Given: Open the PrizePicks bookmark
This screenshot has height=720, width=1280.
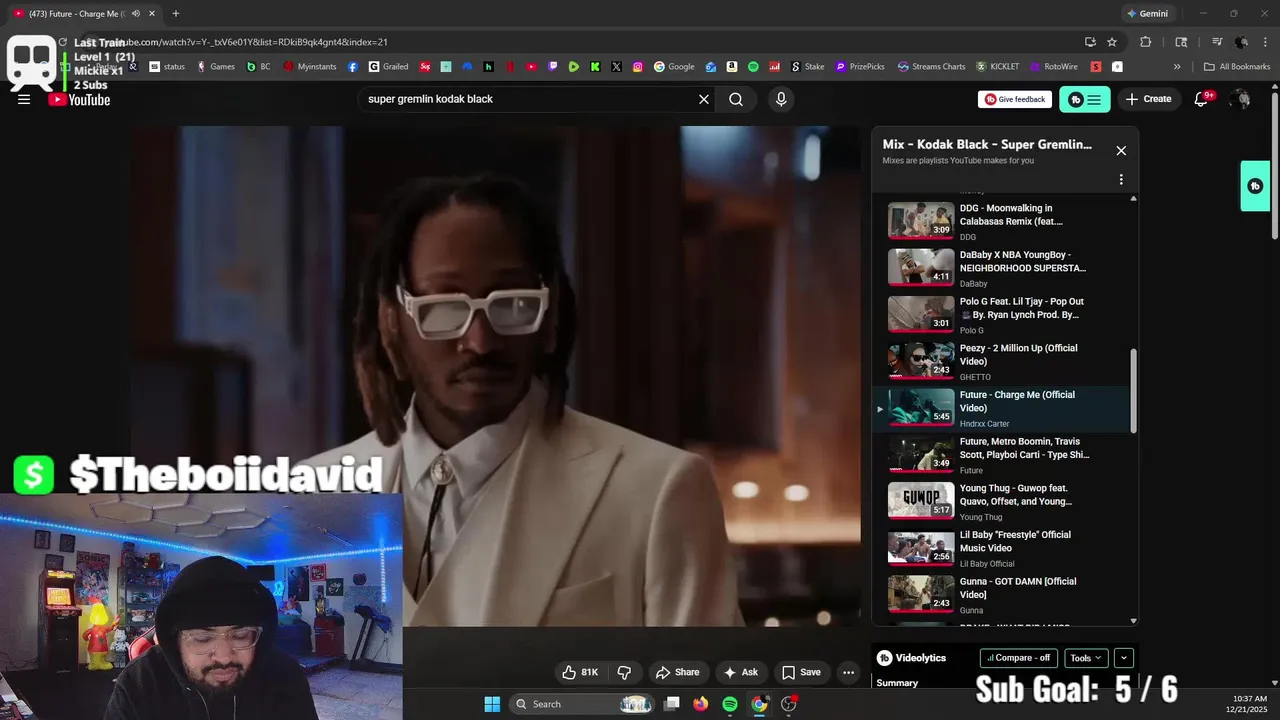Looking at the screenshot, I should pos(859,67).
